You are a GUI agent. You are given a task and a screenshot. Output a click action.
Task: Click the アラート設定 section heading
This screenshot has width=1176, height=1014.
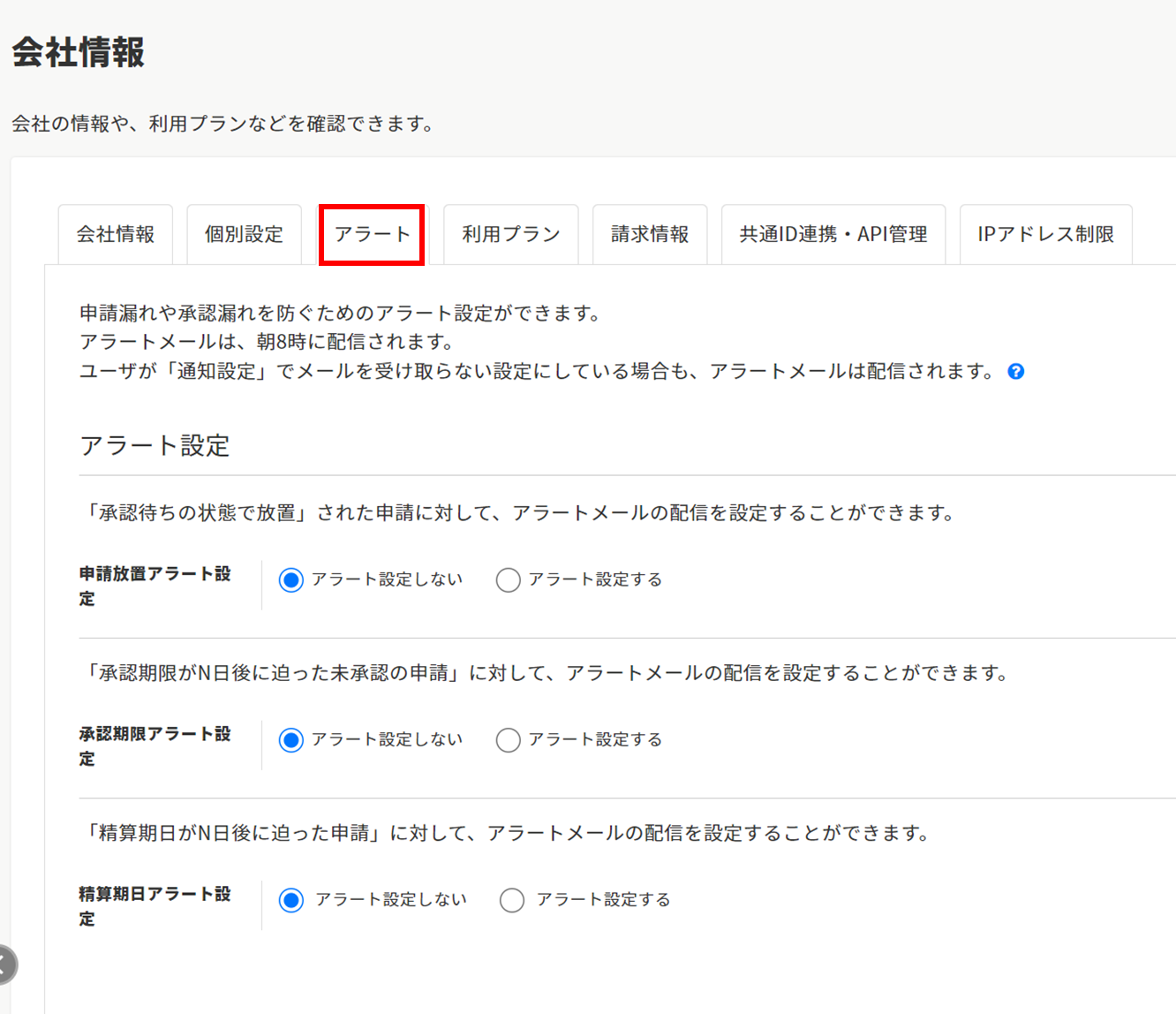155,445
